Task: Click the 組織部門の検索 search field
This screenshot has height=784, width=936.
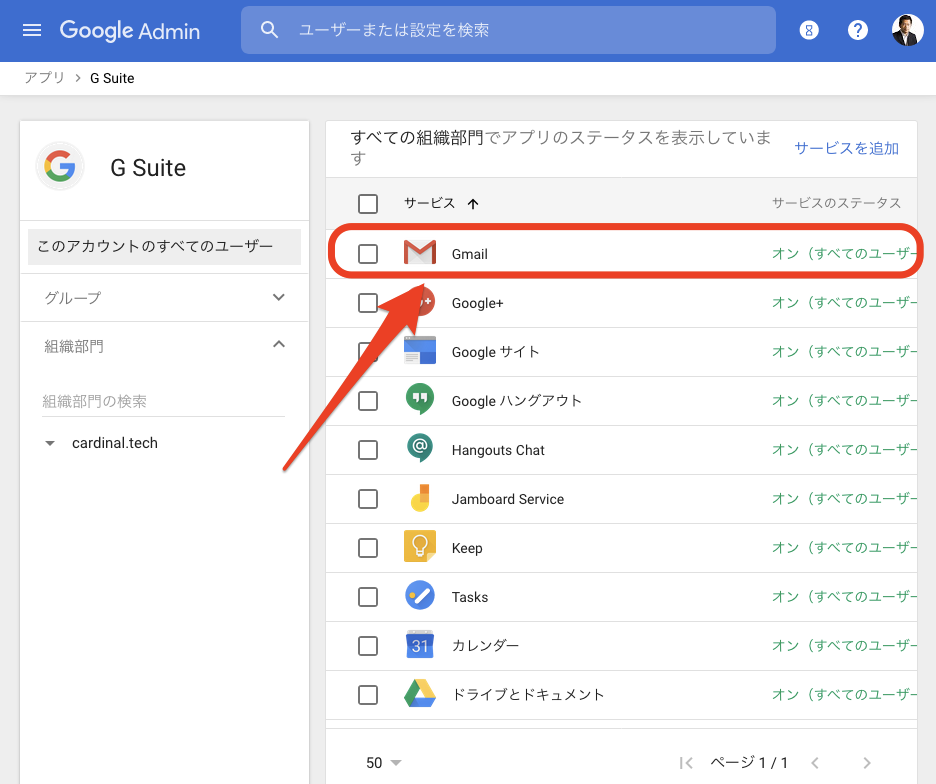Action: (164, 401)
